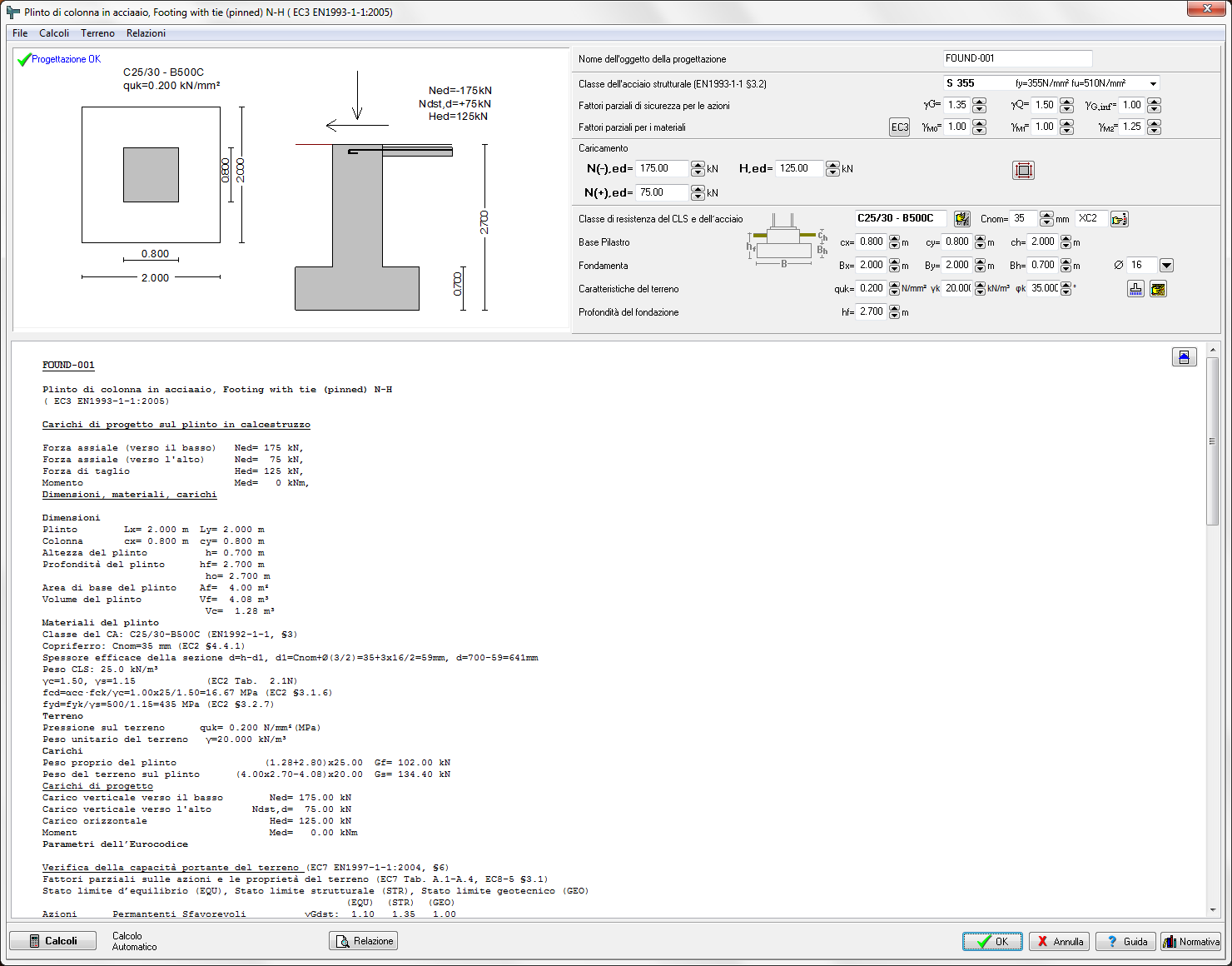Screen dimensions: 1232x966
Task: Cancel with the Annulla button
Action: point(1060,942)
